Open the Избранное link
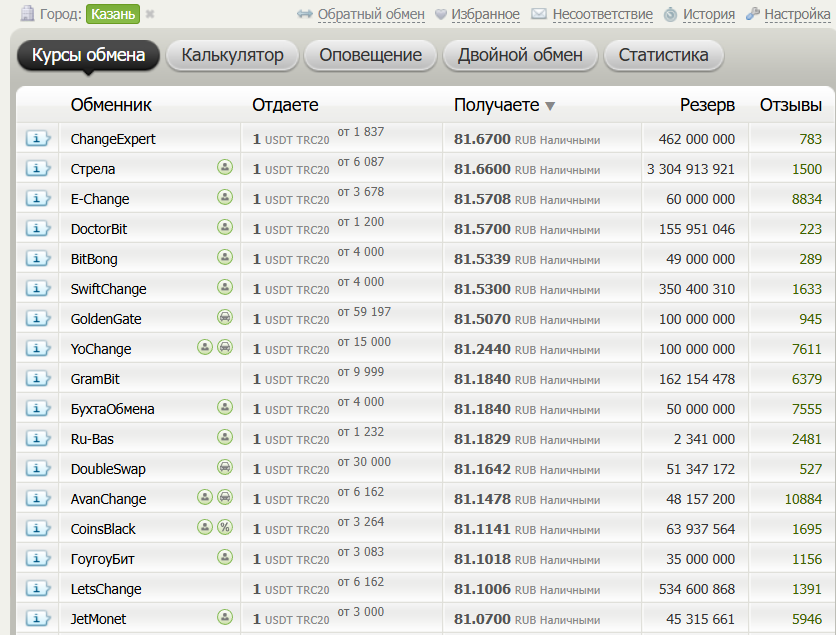The image size is (836, 635). tap(485, 14)
